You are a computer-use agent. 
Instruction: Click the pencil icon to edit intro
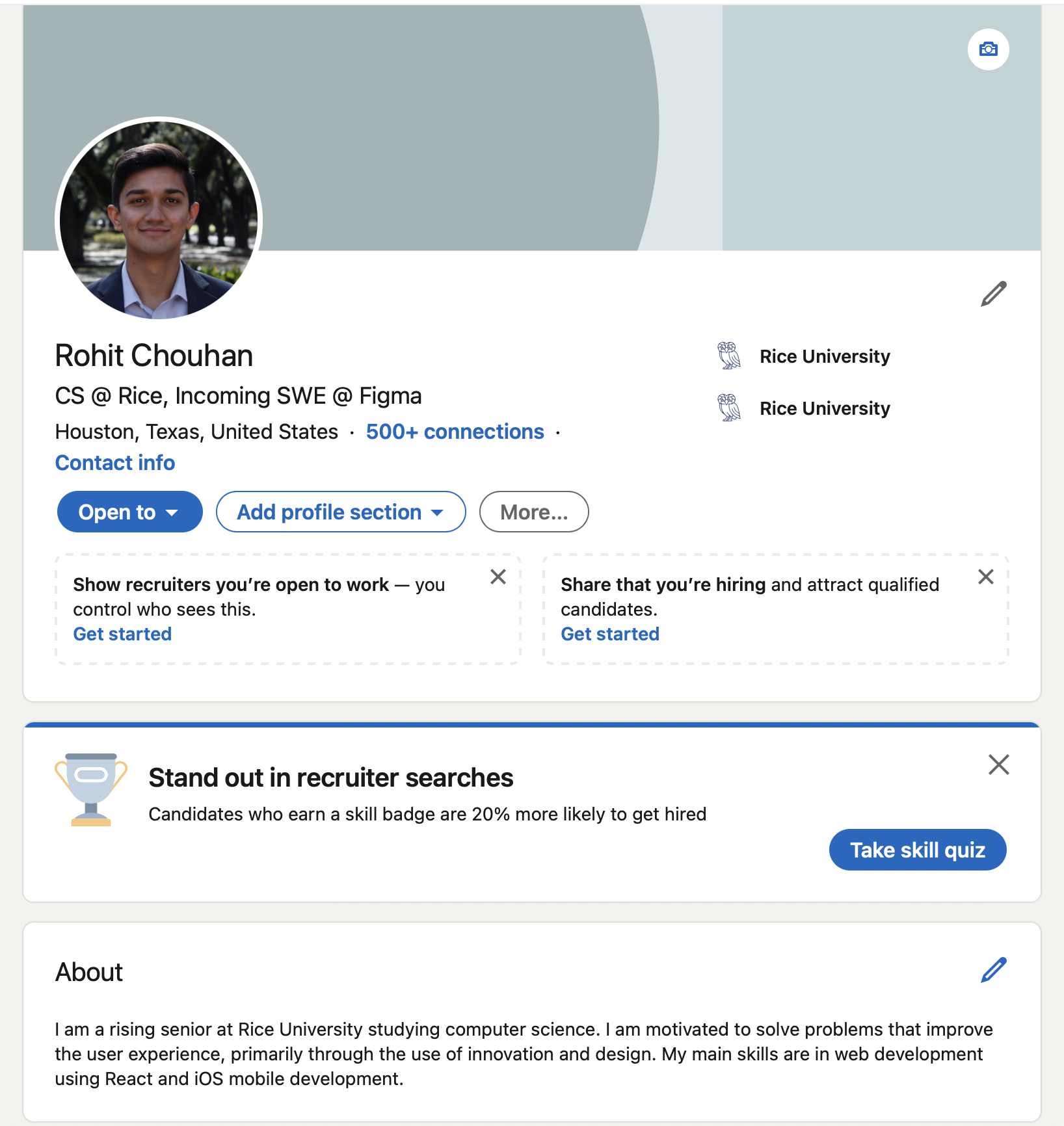tap(993, 294)
